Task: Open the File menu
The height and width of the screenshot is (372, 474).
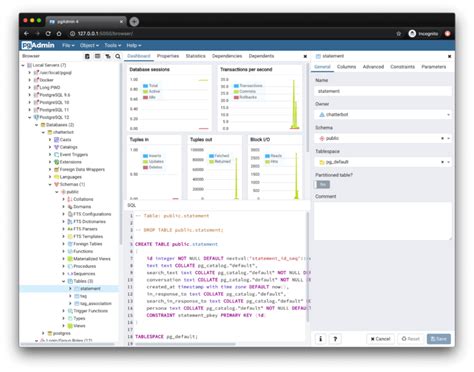Action: 68,45
